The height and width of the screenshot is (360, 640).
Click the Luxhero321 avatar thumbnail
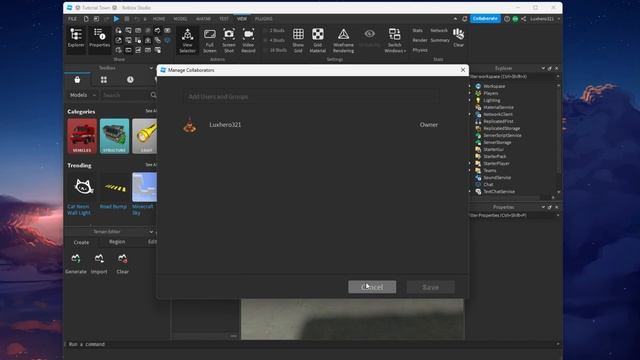tap(189, 125)
